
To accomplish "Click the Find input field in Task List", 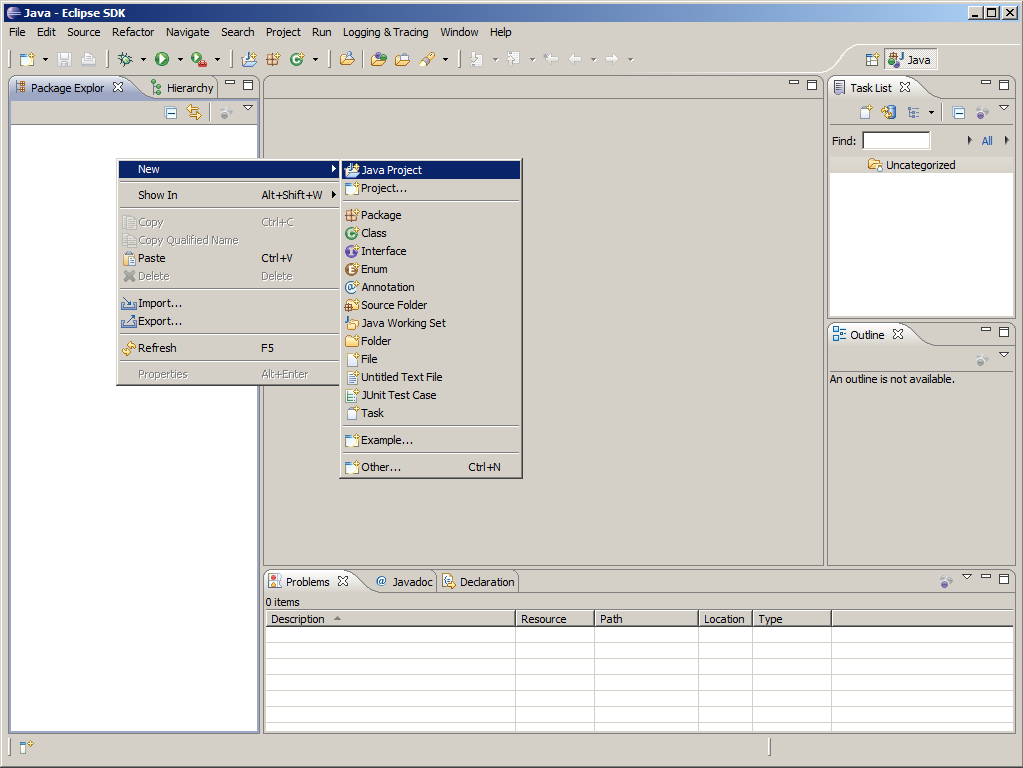I will (896, 141).
